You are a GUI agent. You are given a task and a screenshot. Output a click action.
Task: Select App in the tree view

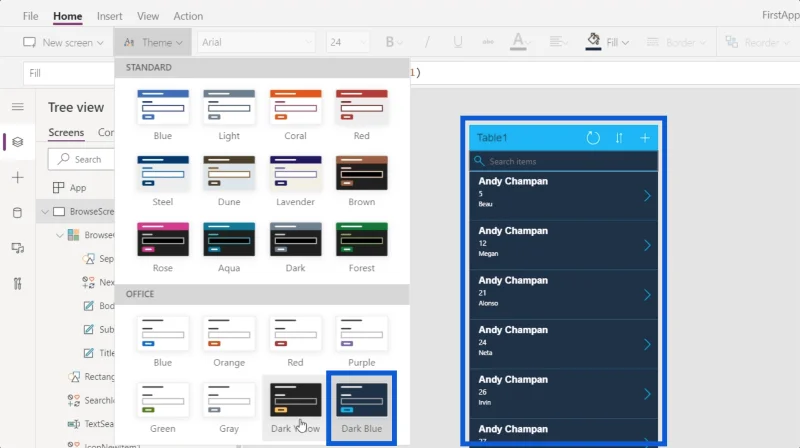pos(69,188)
